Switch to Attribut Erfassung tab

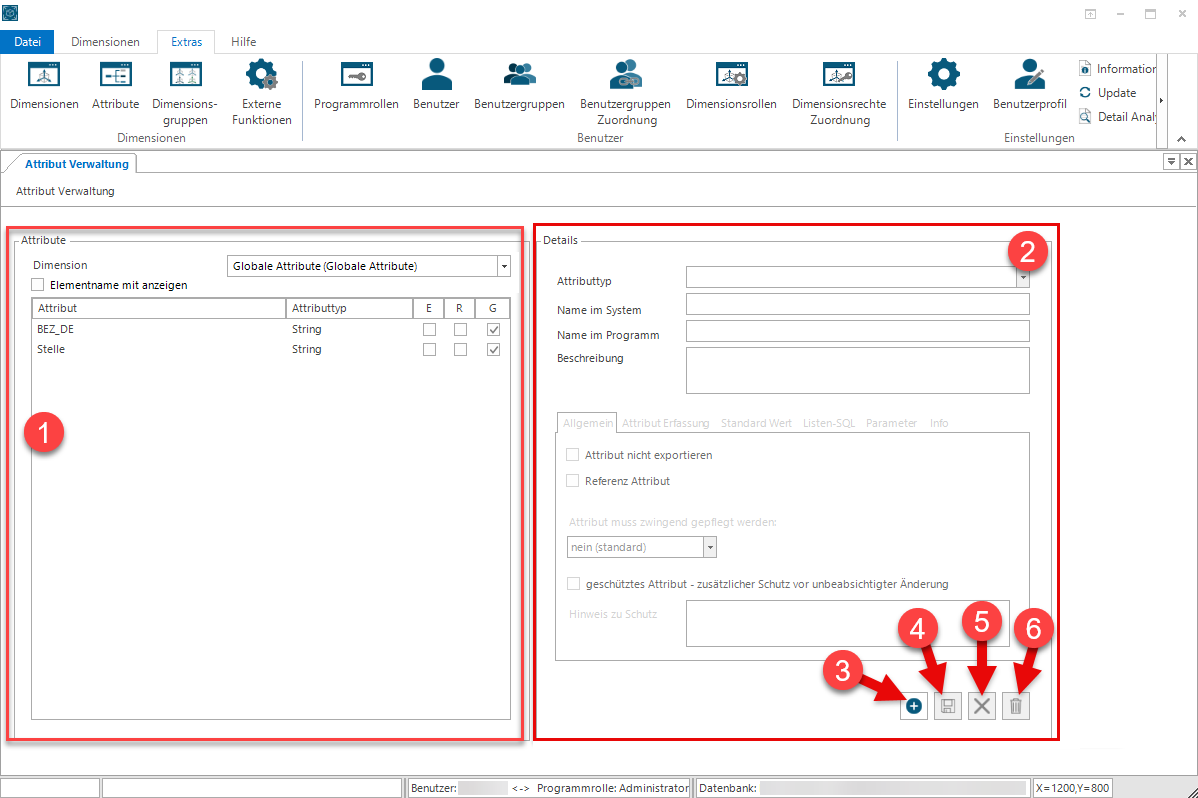coord(665,423)
